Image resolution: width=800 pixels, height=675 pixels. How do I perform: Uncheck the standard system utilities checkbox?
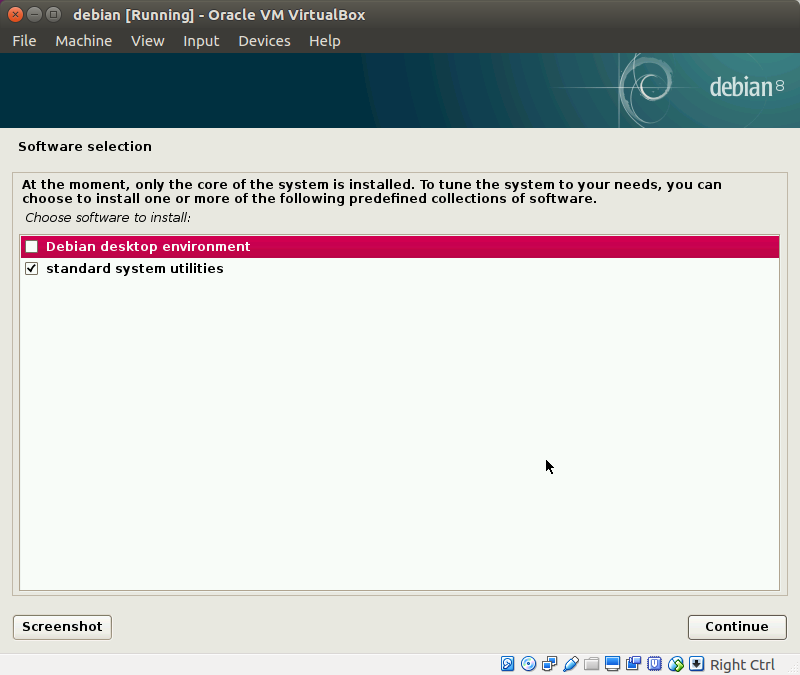[x=32, y=268]
